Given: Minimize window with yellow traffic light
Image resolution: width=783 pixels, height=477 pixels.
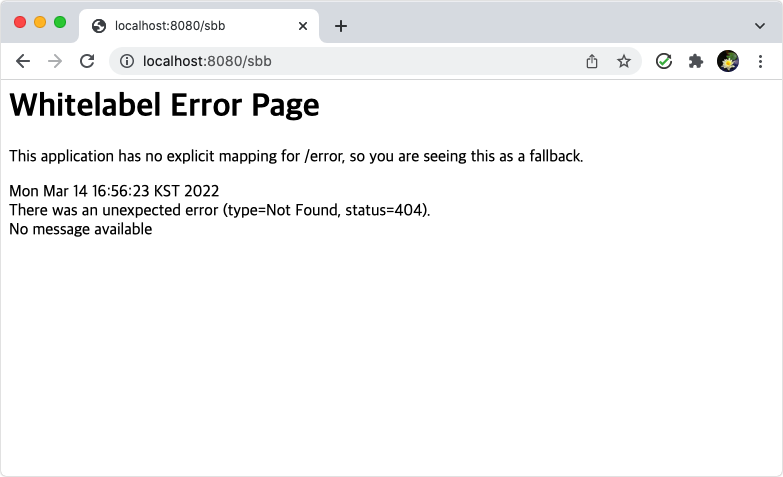Looking at the screenshot, I should 40,22.
